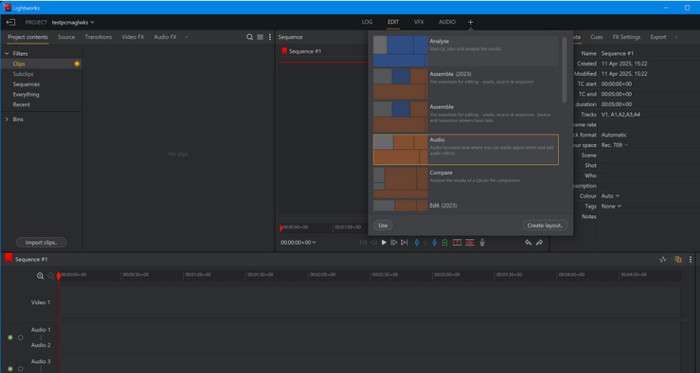Select the Compare layout

click(x=466, y=182)
